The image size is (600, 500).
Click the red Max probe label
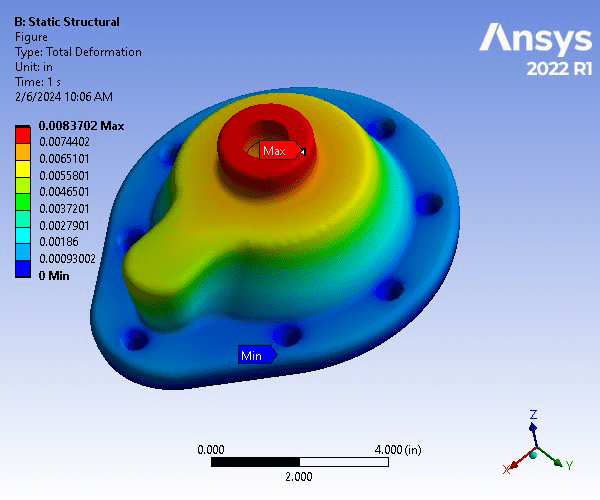277,151
